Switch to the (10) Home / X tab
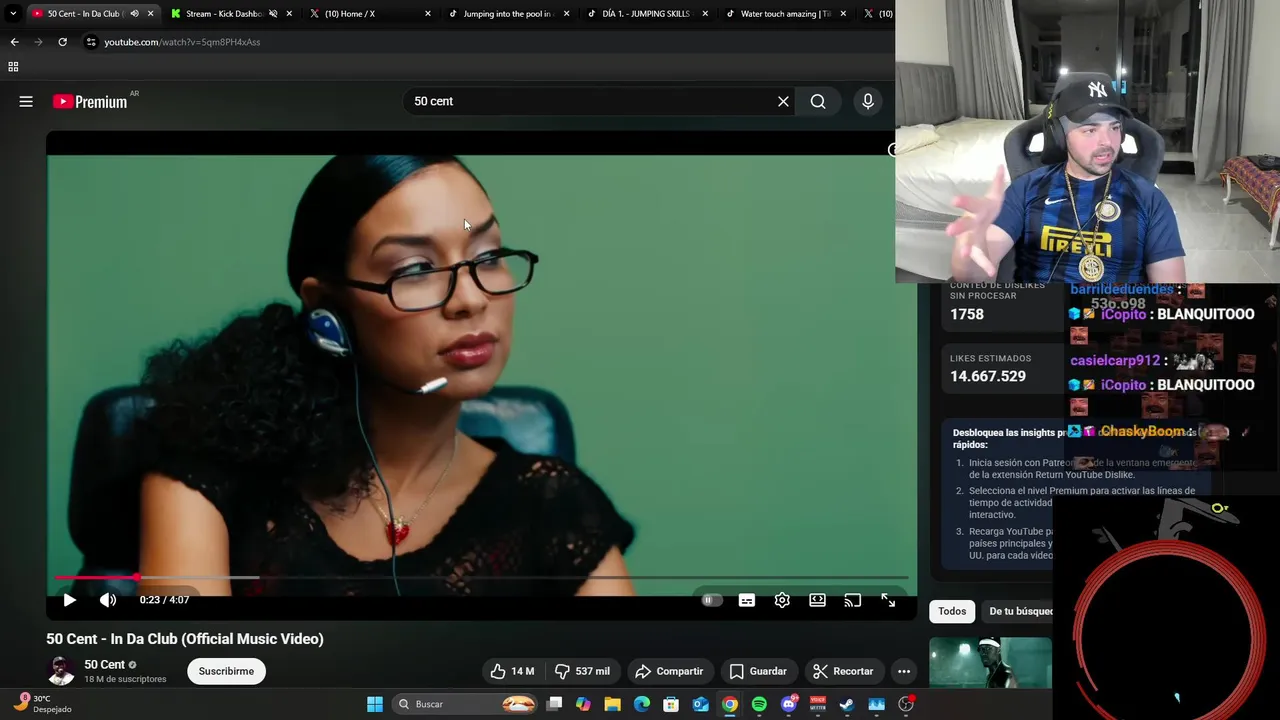Viewport: 1280px width, 720px height. (x=350, y=14)
